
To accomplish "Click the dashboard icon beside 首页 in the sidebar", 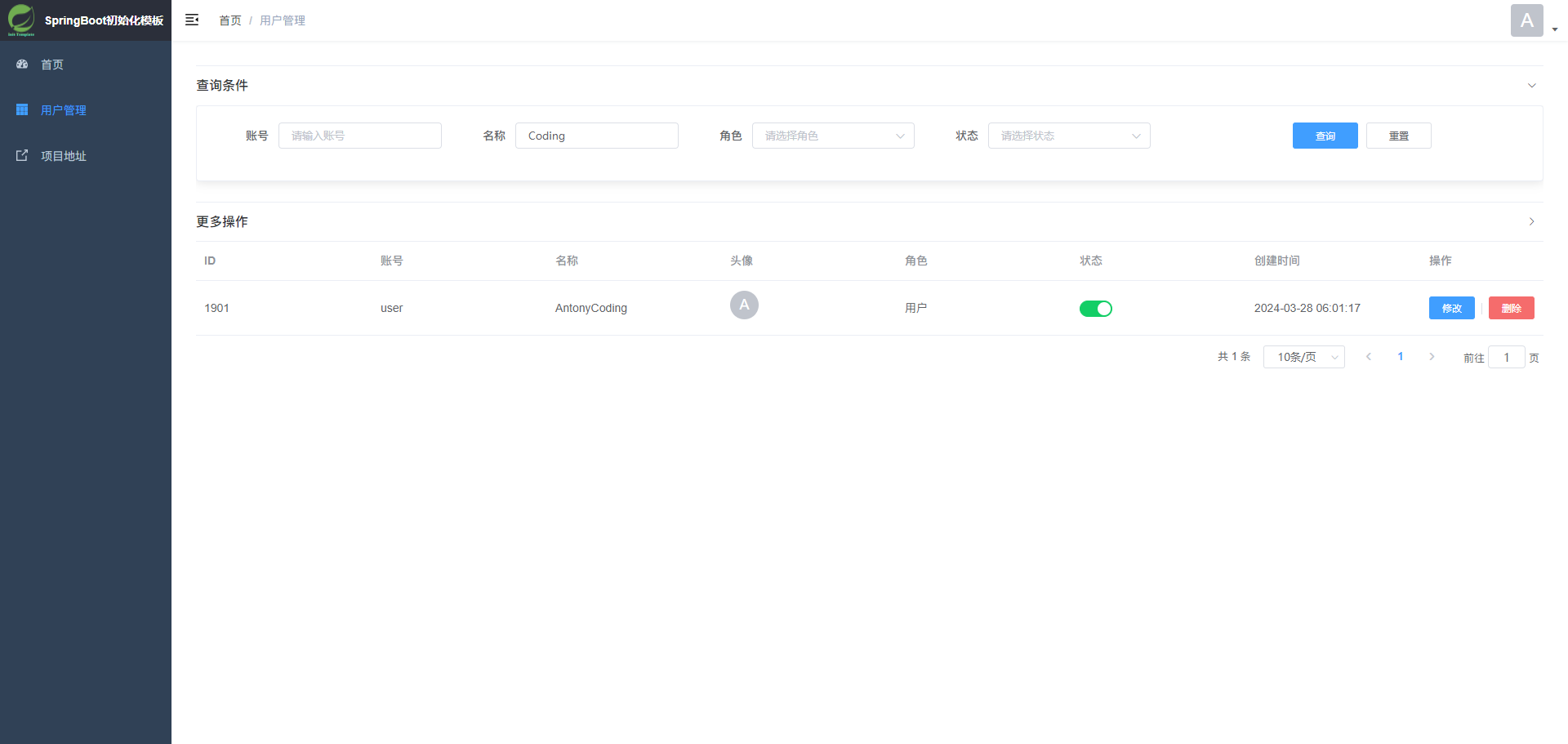I will click(x=22, y=64).
